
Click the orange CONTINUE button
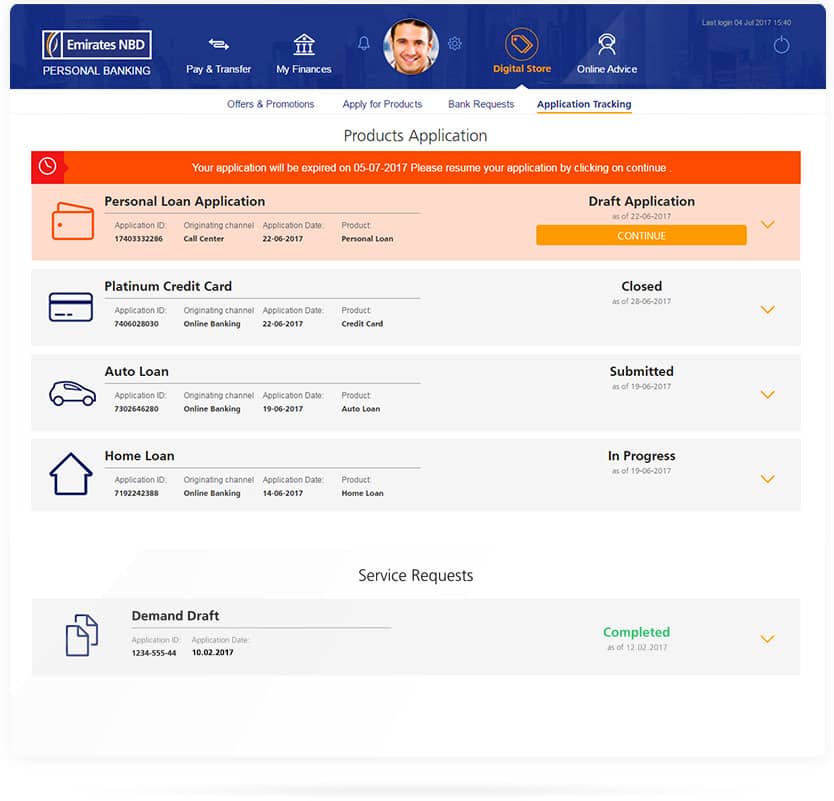click(641, 236)
